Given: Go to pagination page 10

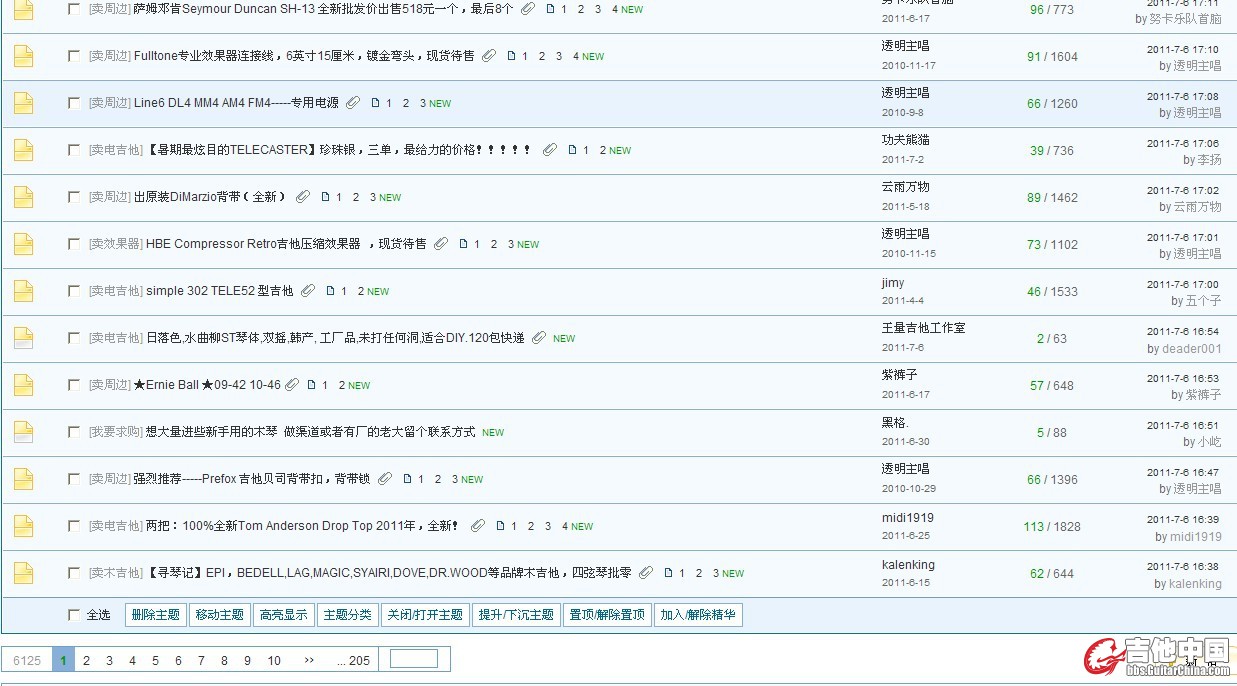Looking at the screenshot, I should click(x=274, y=660).
